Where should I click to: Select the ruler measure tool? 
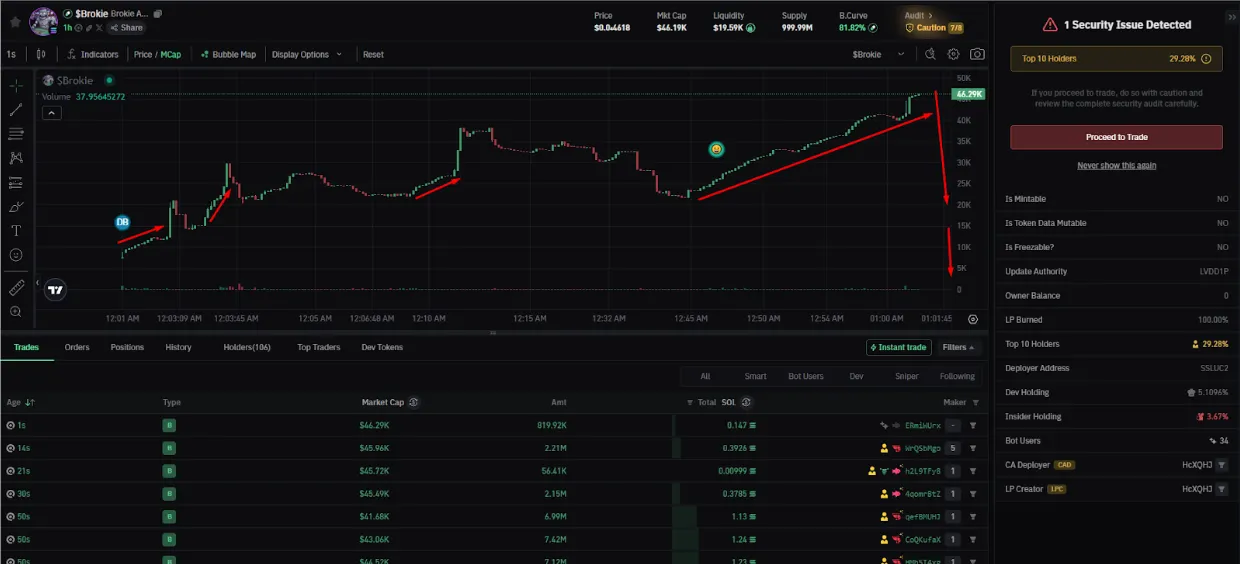pyautogui.click(x=16, y=287)
